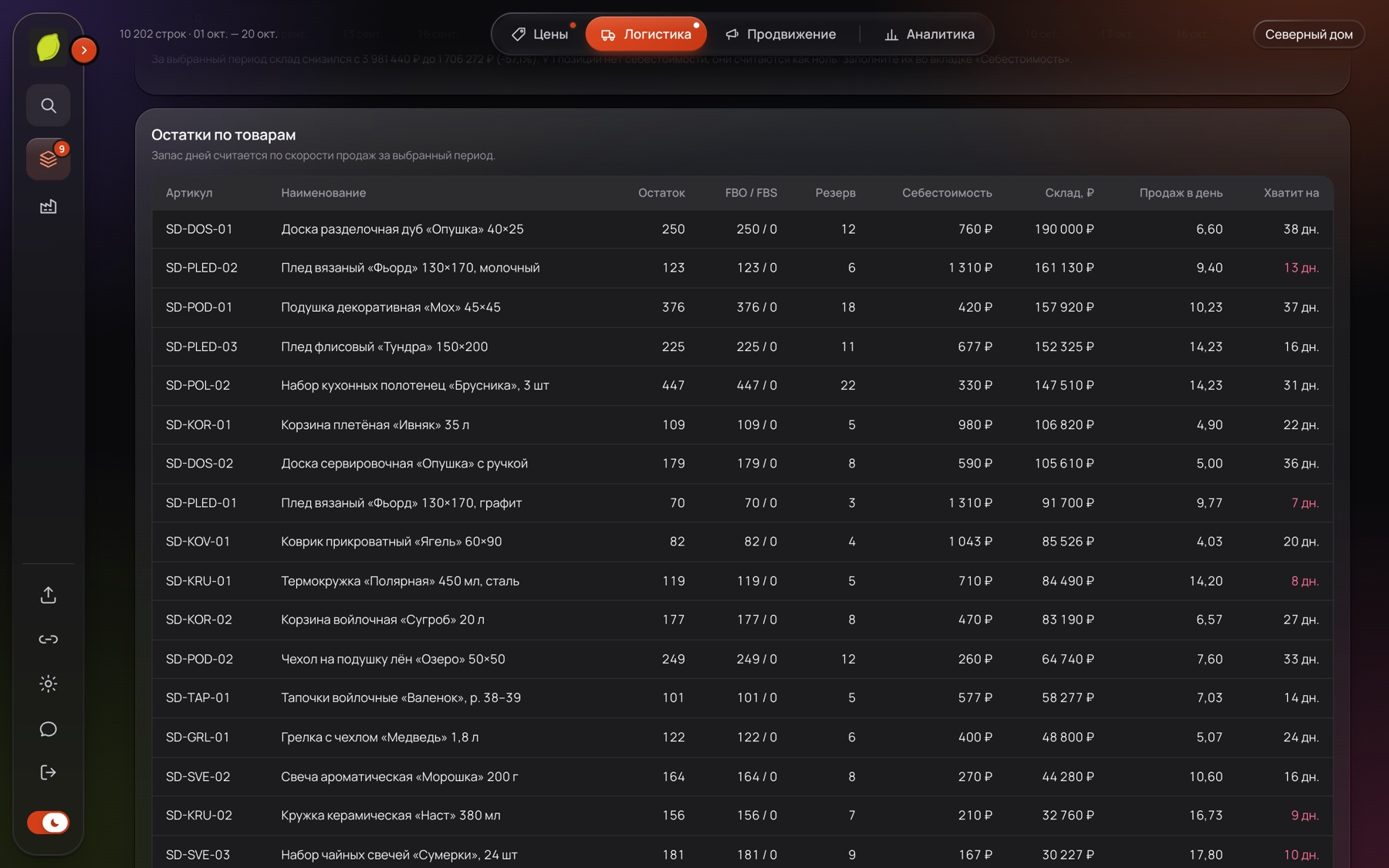The height and width of the screenshot is (868, 1389).
Task: Go to the Аналитика tab
Action: 929,34
